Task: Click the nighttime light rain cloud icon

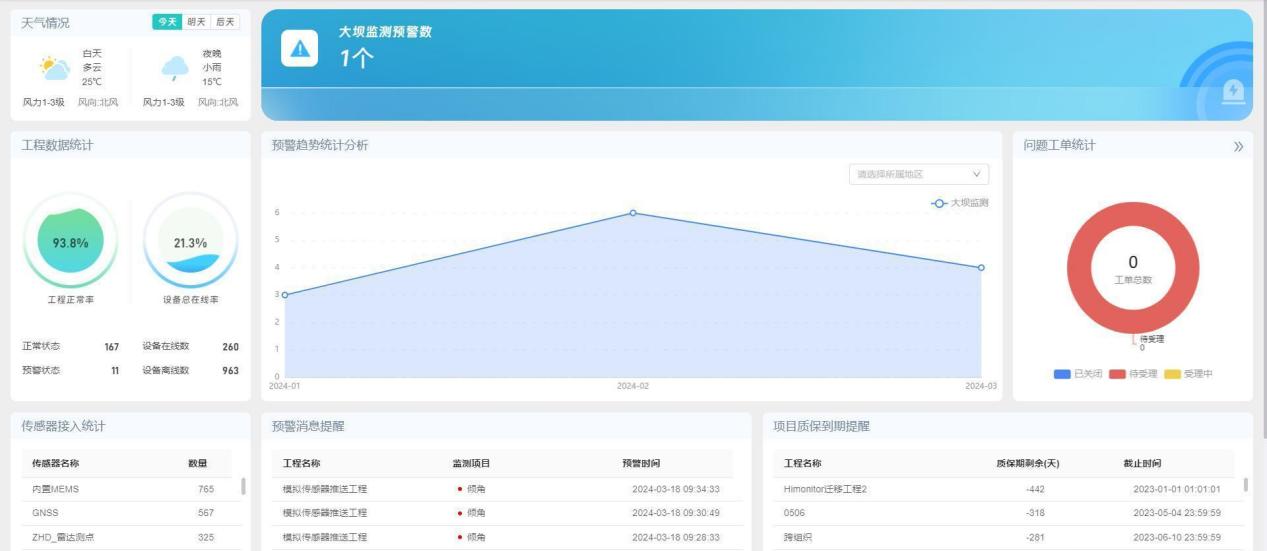Action: pos(175,68)
